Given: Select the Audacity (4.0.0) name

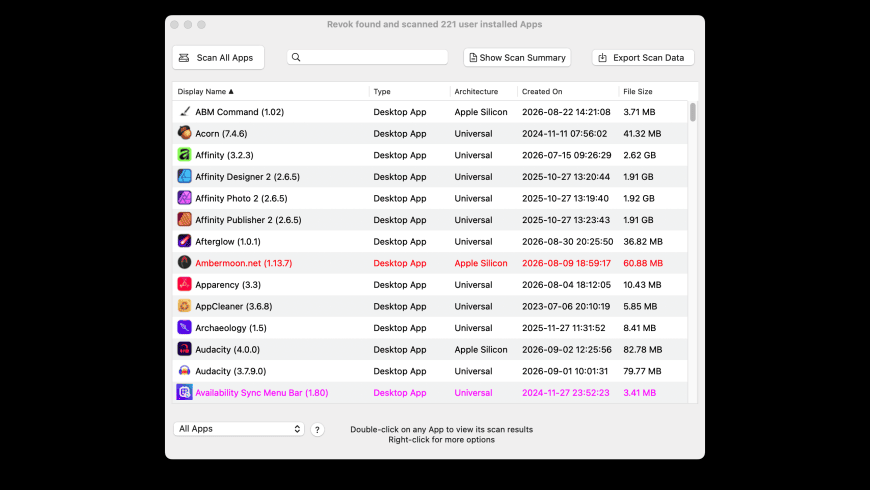Looking at the screenshot, I should (x=227, y=350).
